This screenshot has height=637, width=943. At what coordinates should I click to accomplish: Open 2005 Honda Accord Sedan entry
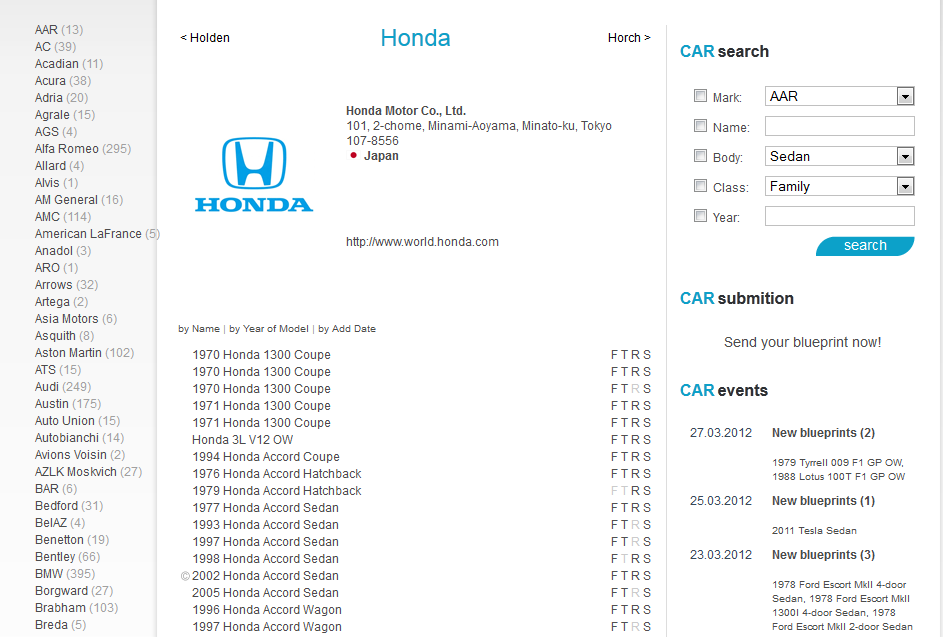coord(265,593)
